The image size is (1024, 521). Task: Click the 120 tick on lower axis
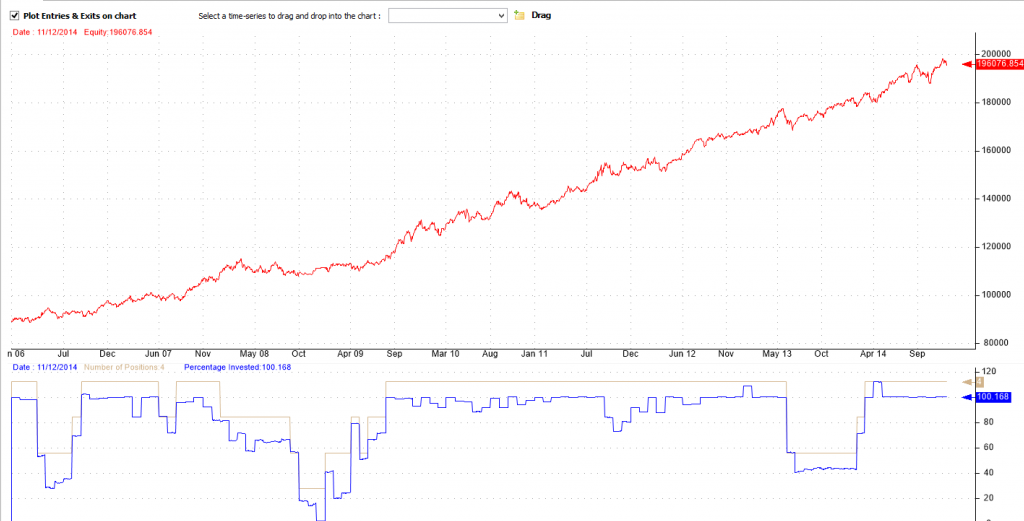point(989,372)
